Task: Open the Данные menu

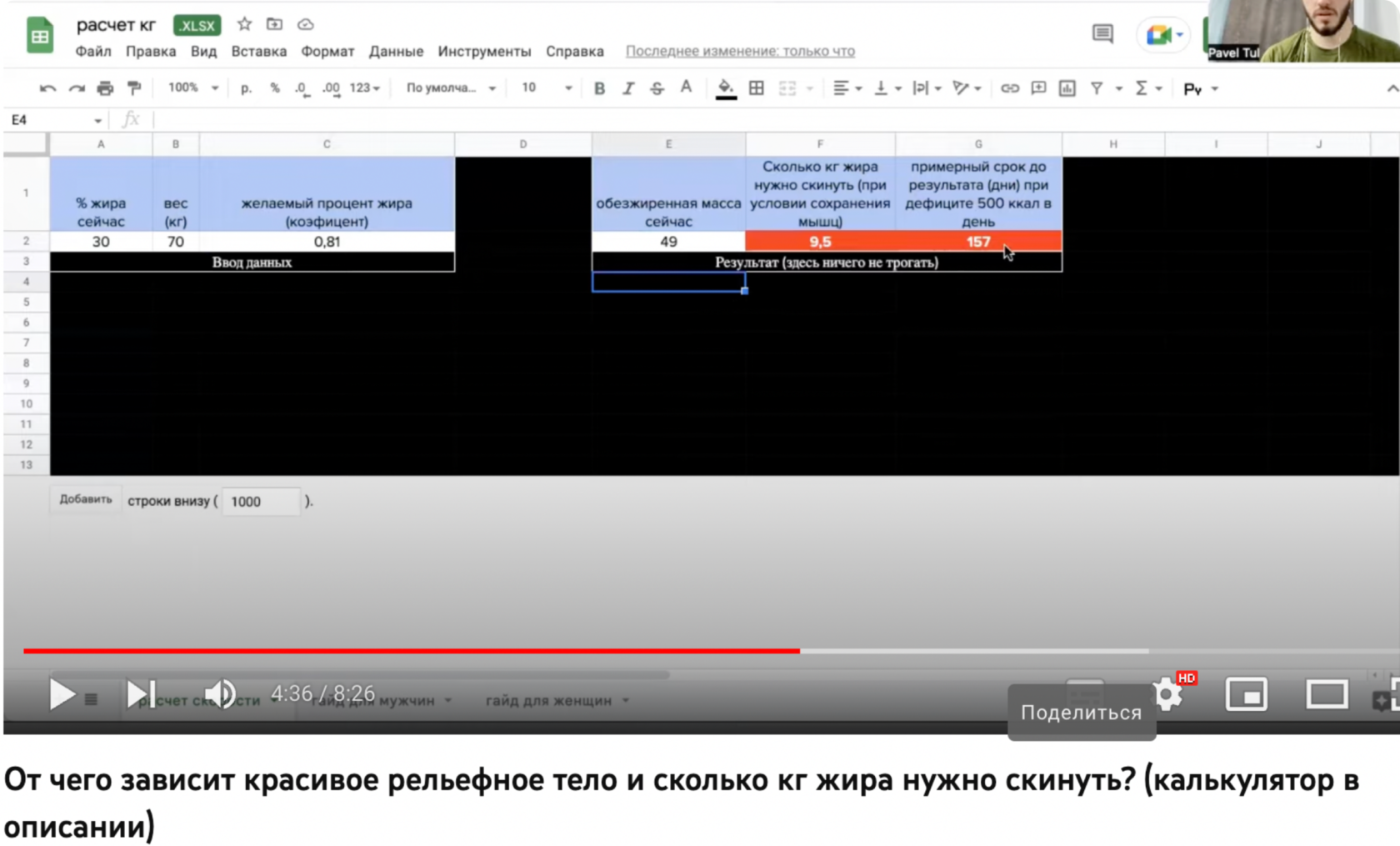Action: pos(396,51)
